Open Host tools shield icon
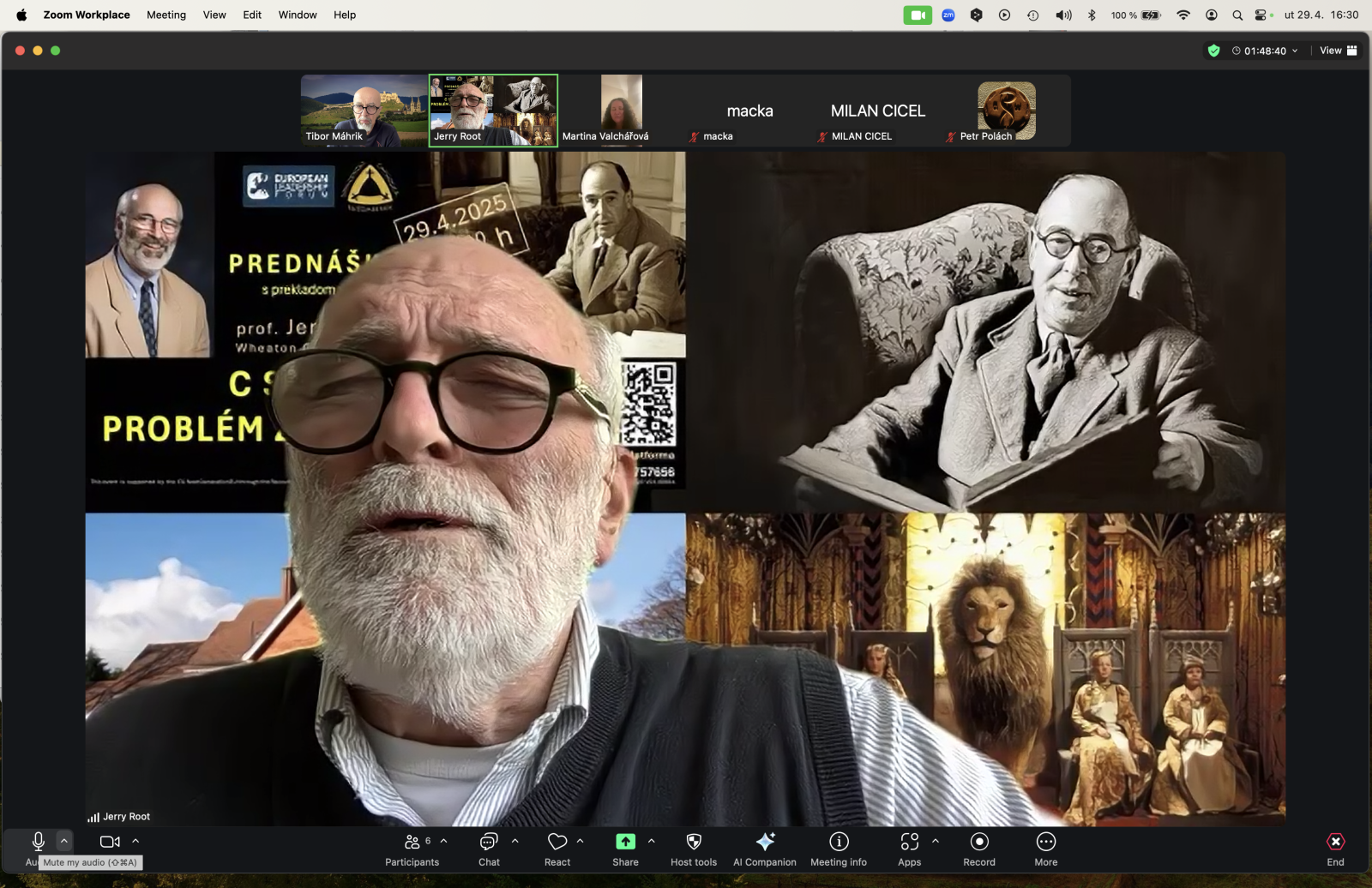Image resolution: width=1372 pixels, height=888 pixels. [x=694, y=843]
